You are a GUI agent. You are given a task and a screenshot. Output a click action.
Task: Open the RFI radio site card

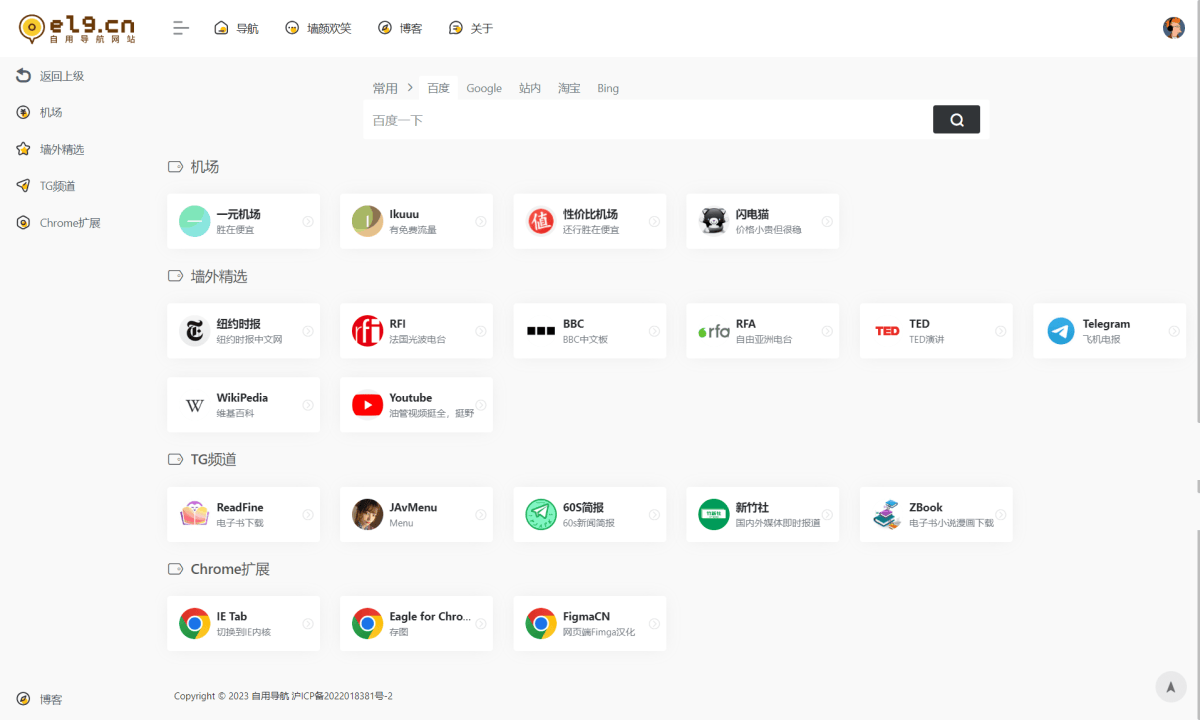[416, 331]
